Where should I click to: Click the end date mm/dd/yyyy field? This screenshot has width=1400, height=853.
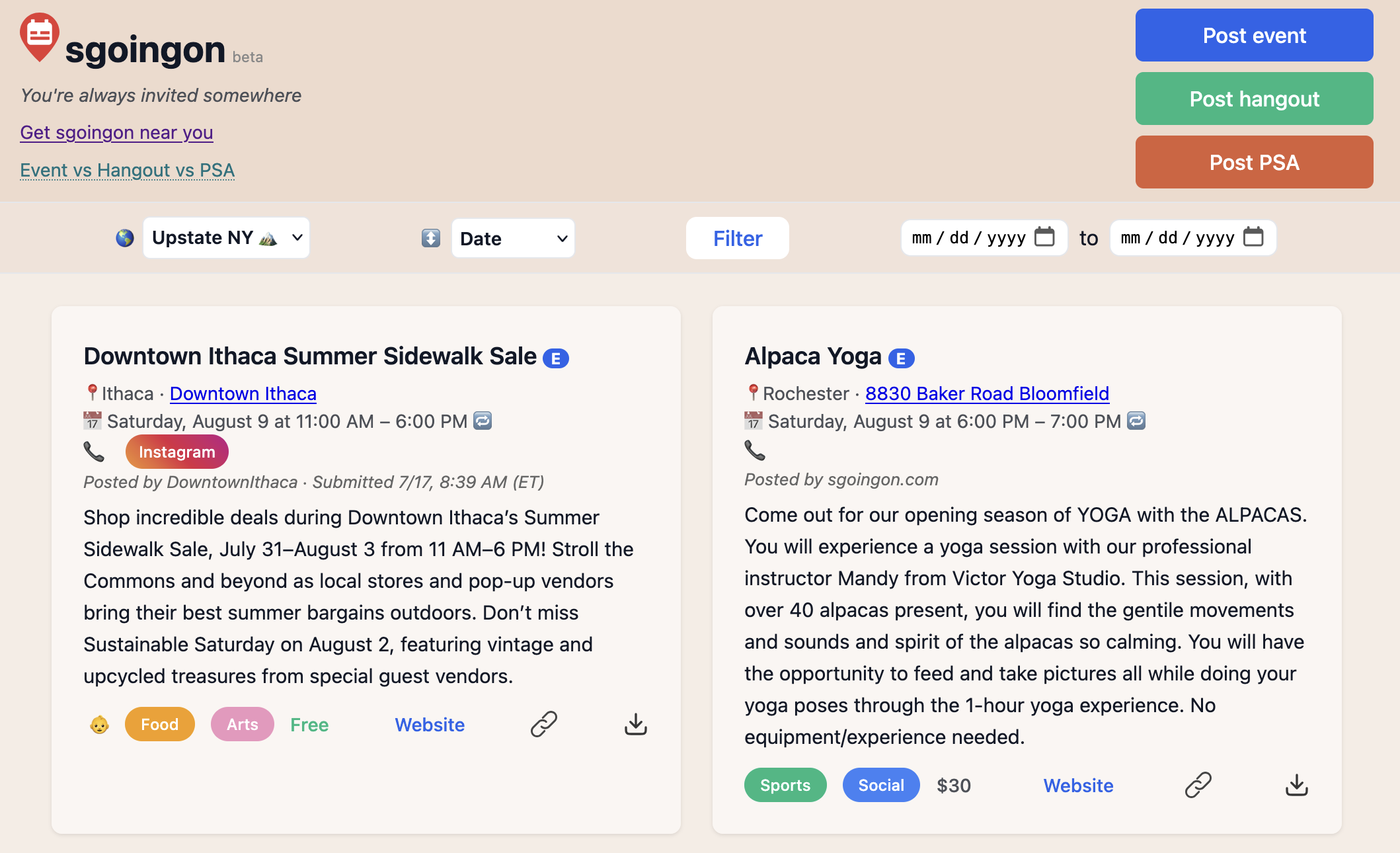click(x=1193, y=237)
